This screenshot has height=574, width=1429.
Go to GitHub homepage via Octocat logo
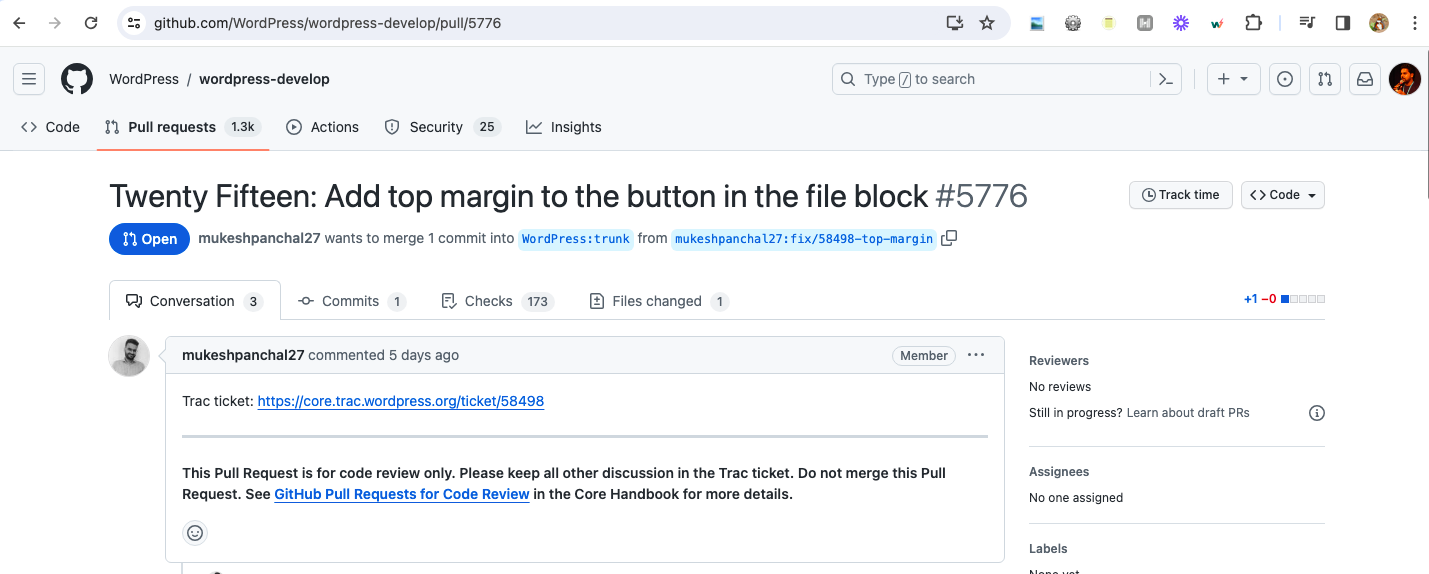[x=77, y=79]
